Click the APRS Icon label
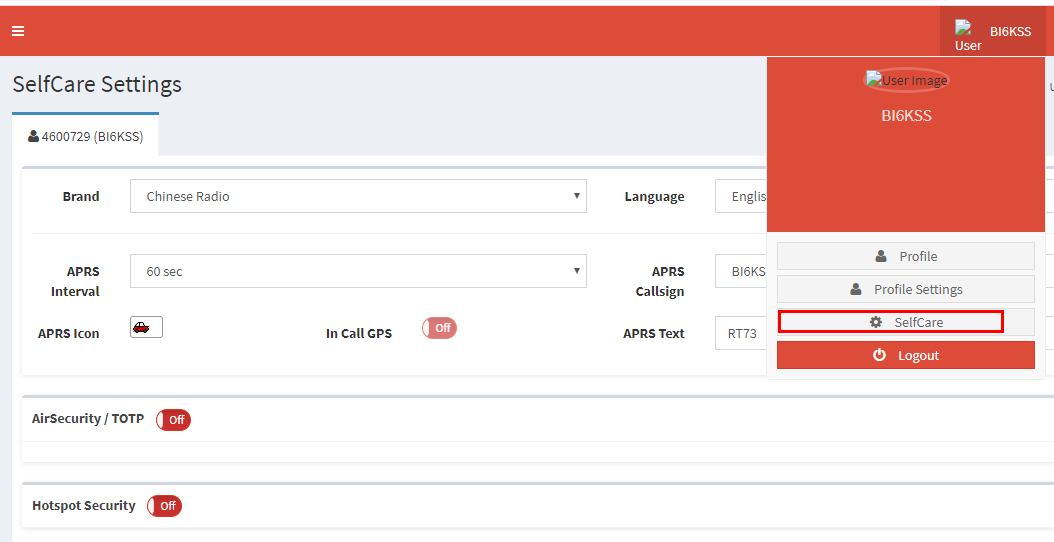This screenshot has height=542, width=1054. (69, 334)
